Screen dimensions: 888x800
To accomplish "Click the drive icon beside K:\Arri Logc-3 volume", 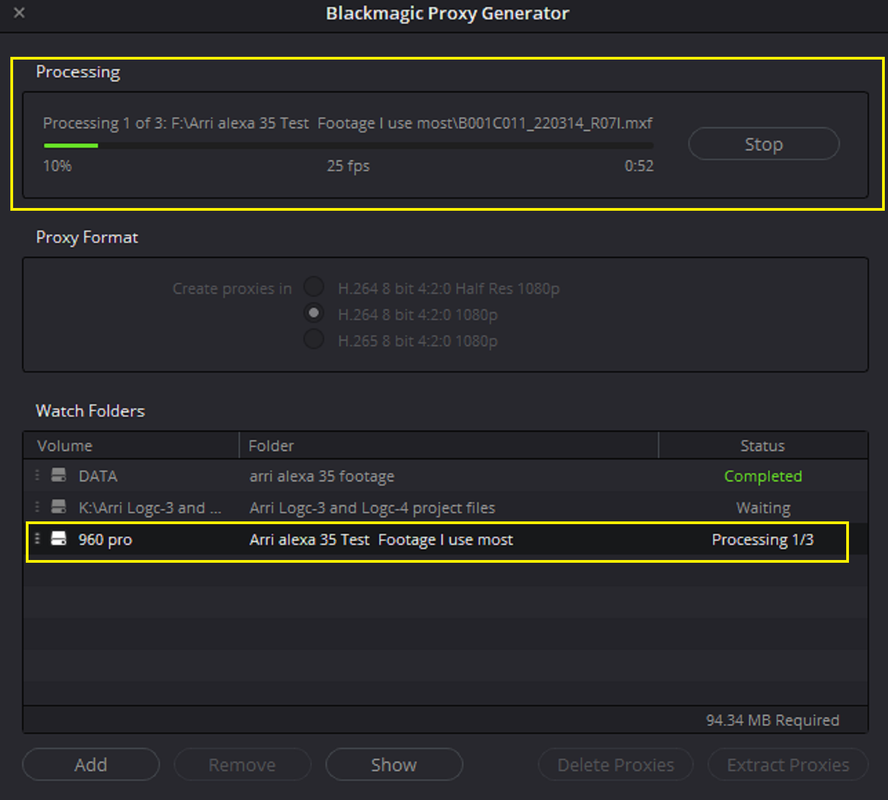I will coord(59,507).
